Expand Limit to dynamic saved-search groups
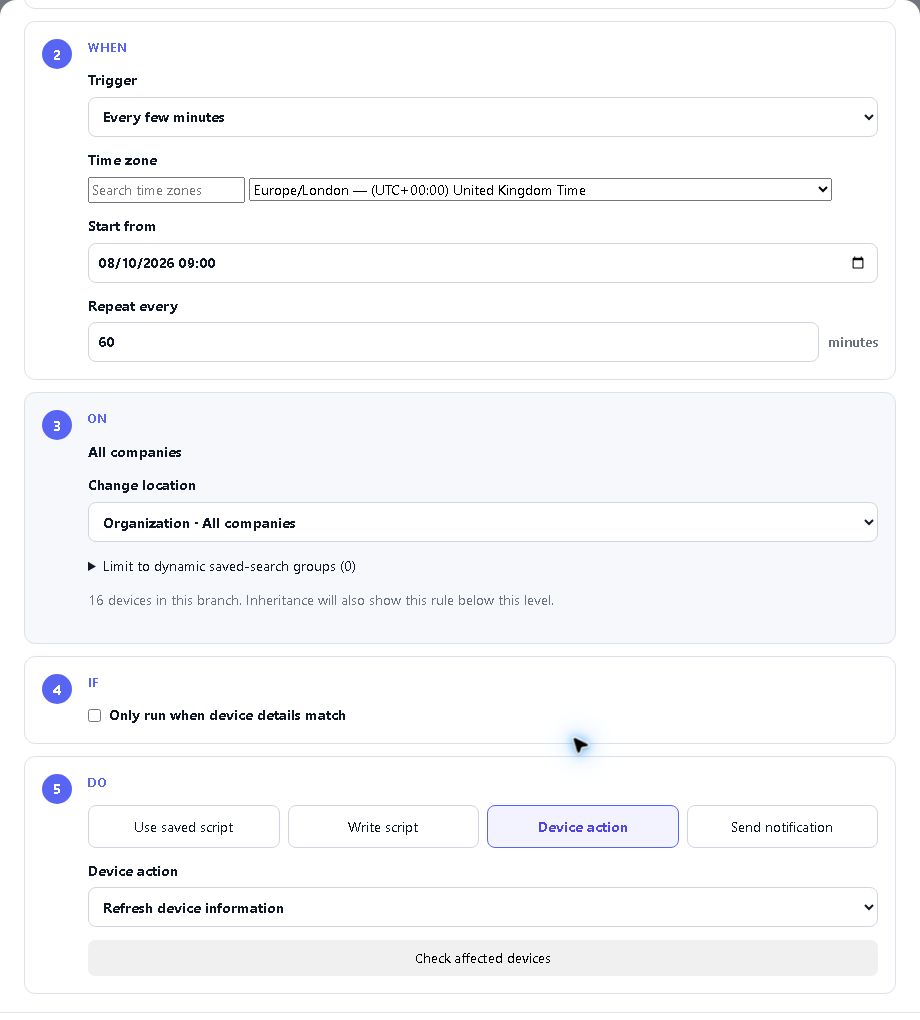The width and height of the screenshot is (920, 1020). coord(222,567)
